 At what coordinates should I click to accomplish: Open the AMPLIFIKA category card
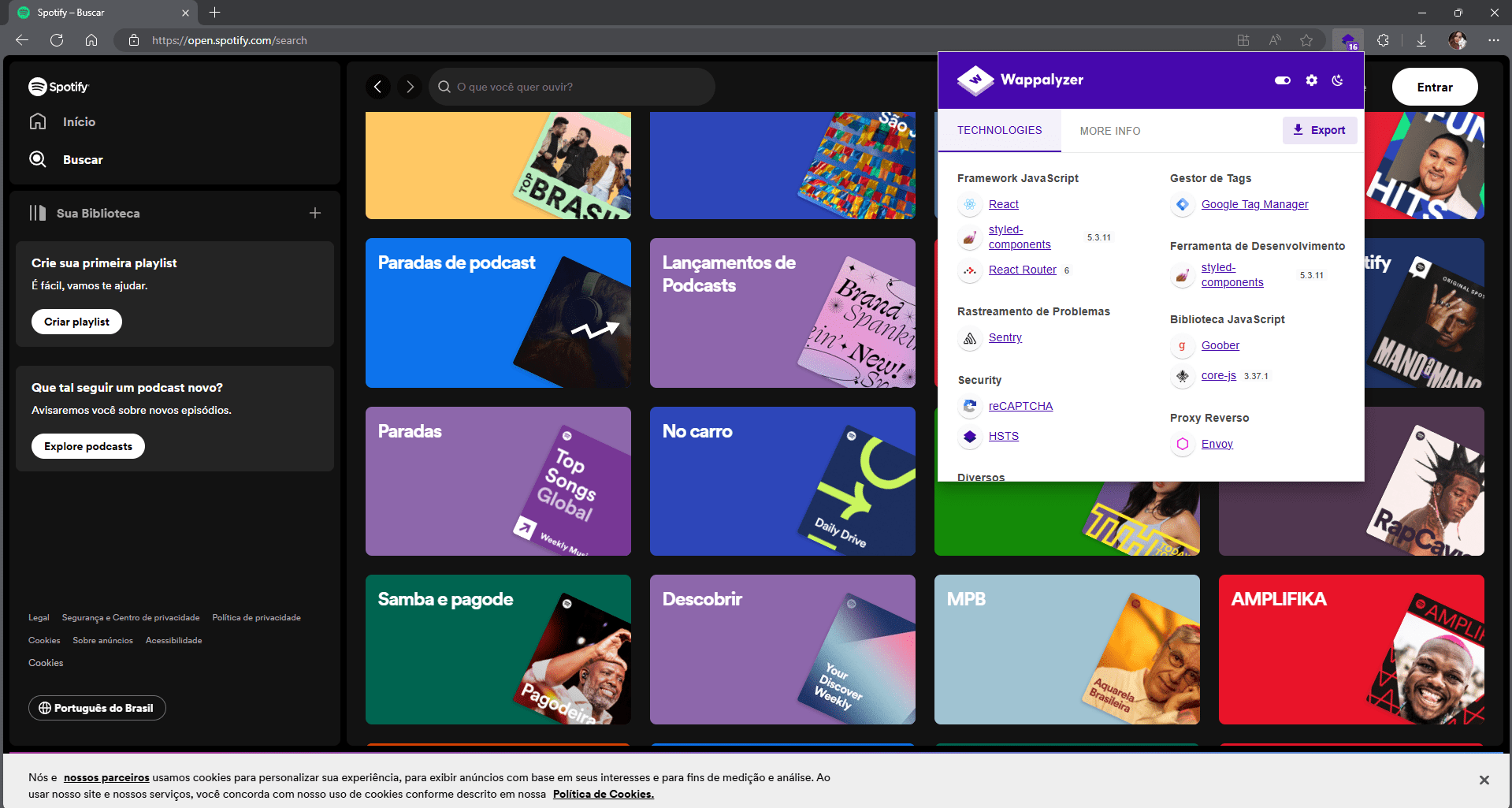[1351, 650]
